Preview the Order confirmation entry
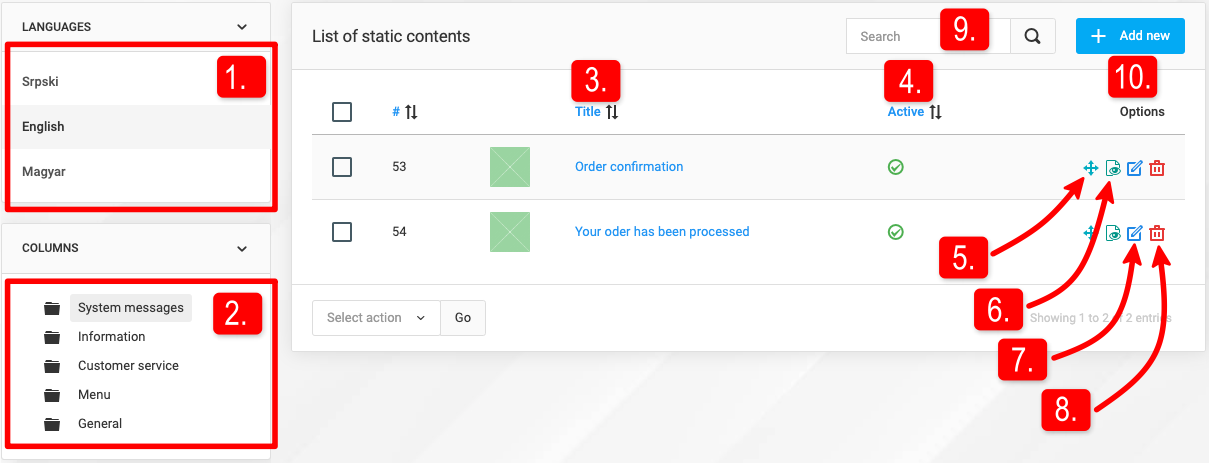The height and width of the screenshot is (463, 1209). tap(1113, 168)
